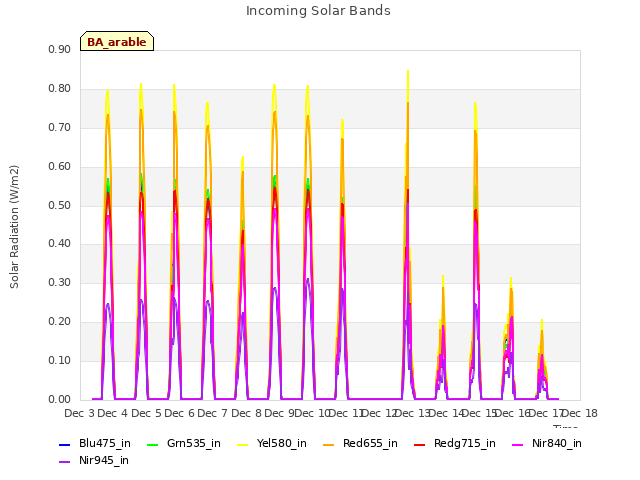
Task: Click the red Redg715_in legend swatch
Action: pyautogui.click(x=419, y=444)
